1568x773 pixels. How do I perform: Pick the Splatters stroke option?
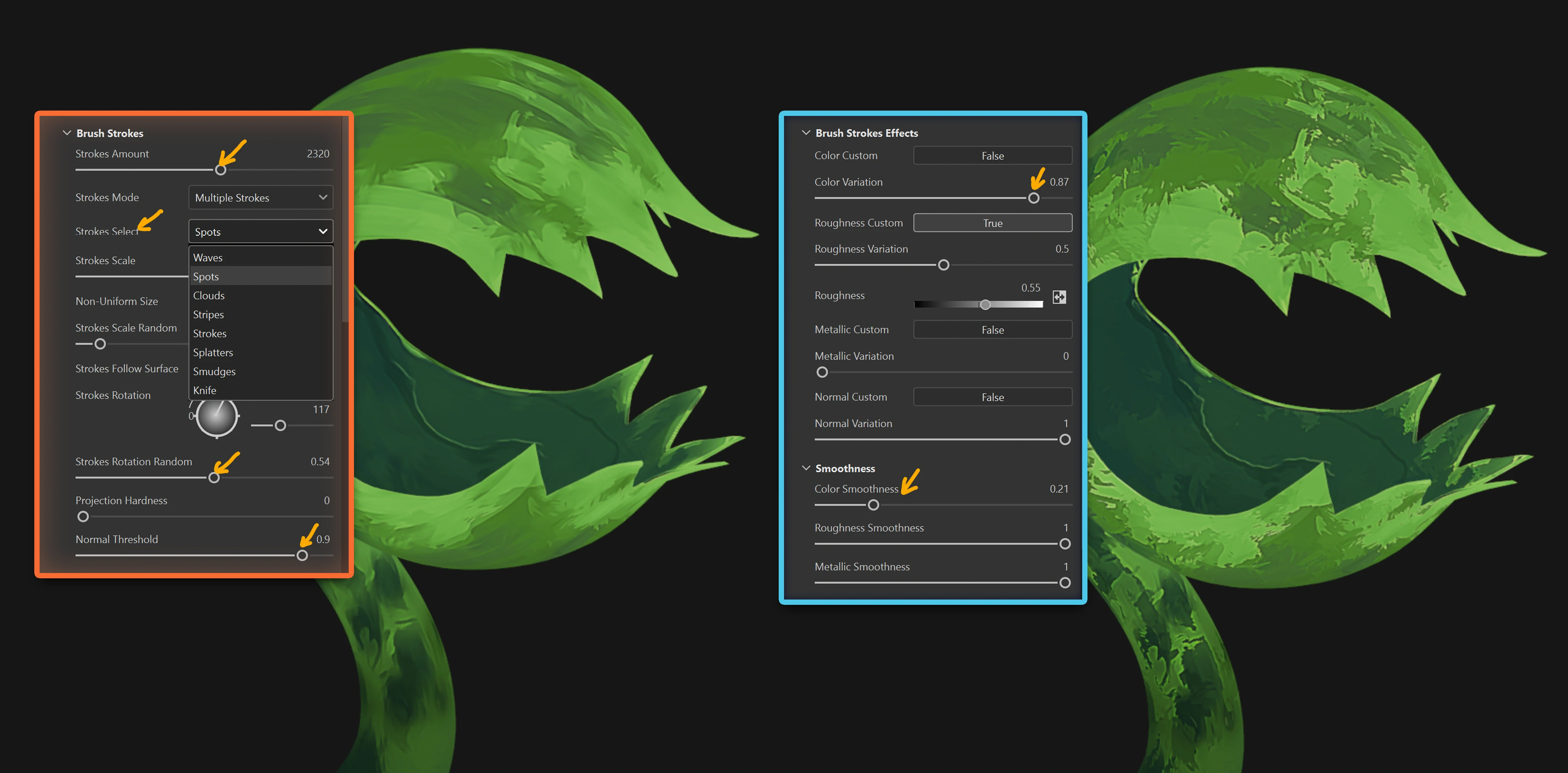(213, 353)
